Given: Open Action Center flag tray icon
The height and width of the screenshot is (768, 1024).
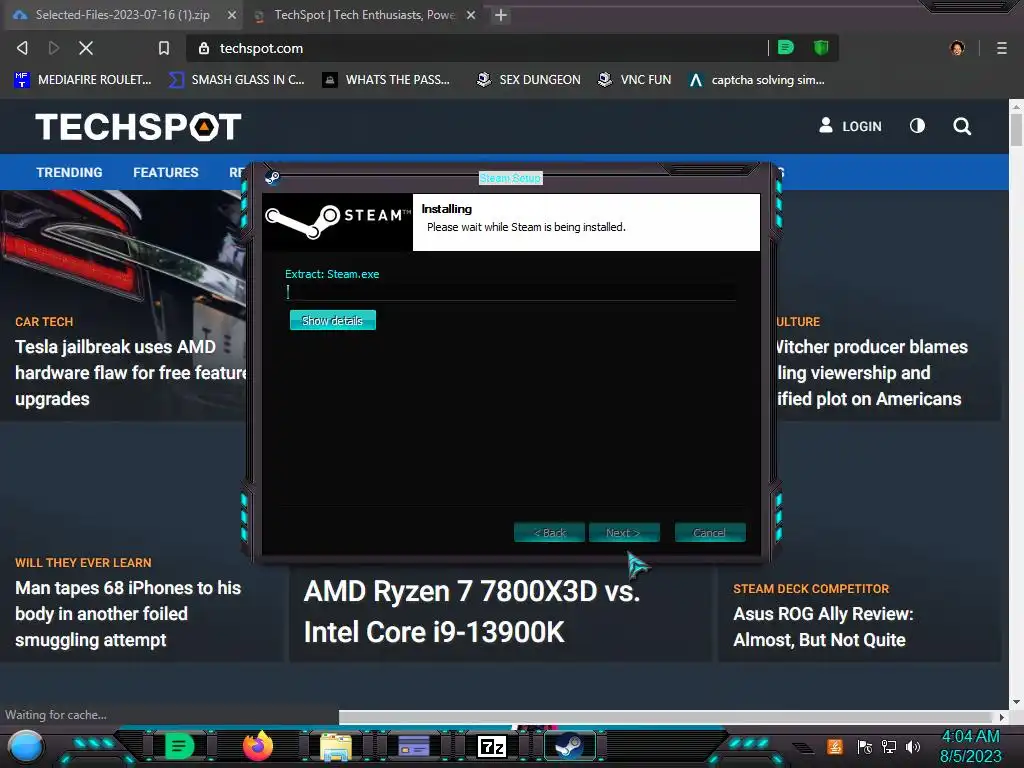Looking at the screenshot, I should pyautogui.click(x=865, y=746).
